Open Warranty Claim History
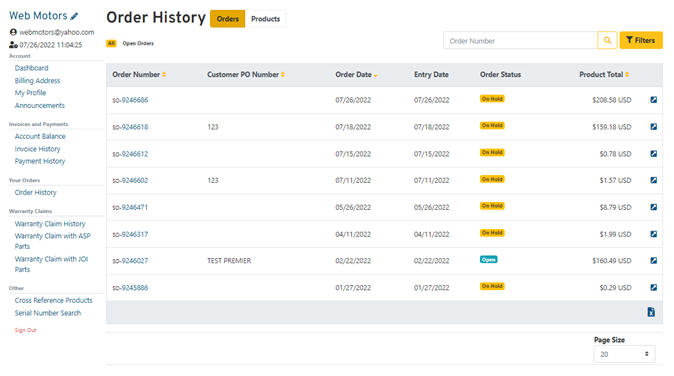This screenshot has width=674, height=376. click(50, 224)
